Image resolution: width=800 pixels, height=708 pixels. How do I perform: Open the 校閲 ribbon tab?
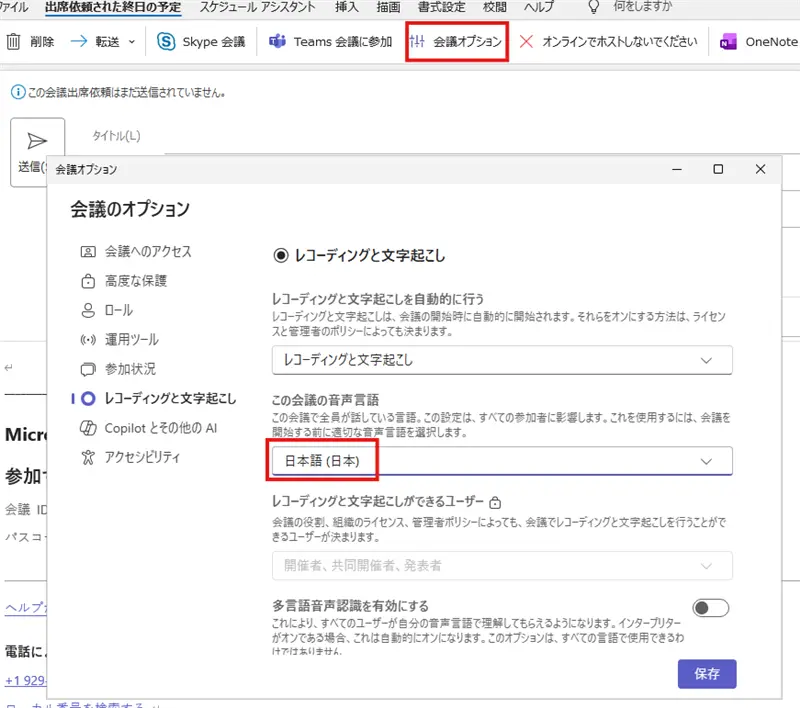pyautogui.click(x=494, y=7)
